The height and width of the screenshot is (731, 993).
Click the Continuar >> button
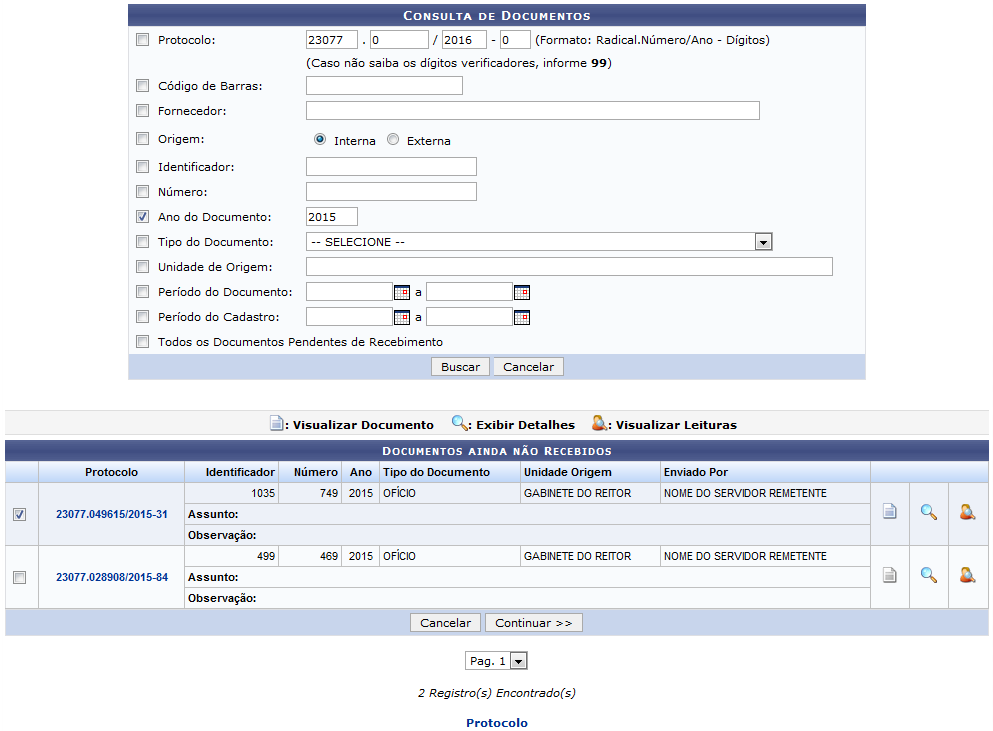click(533, 623)
